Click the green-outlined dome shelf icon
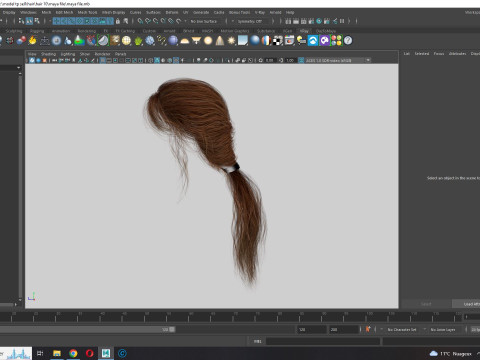Viewport: 480px width, 360px height. 103,41
